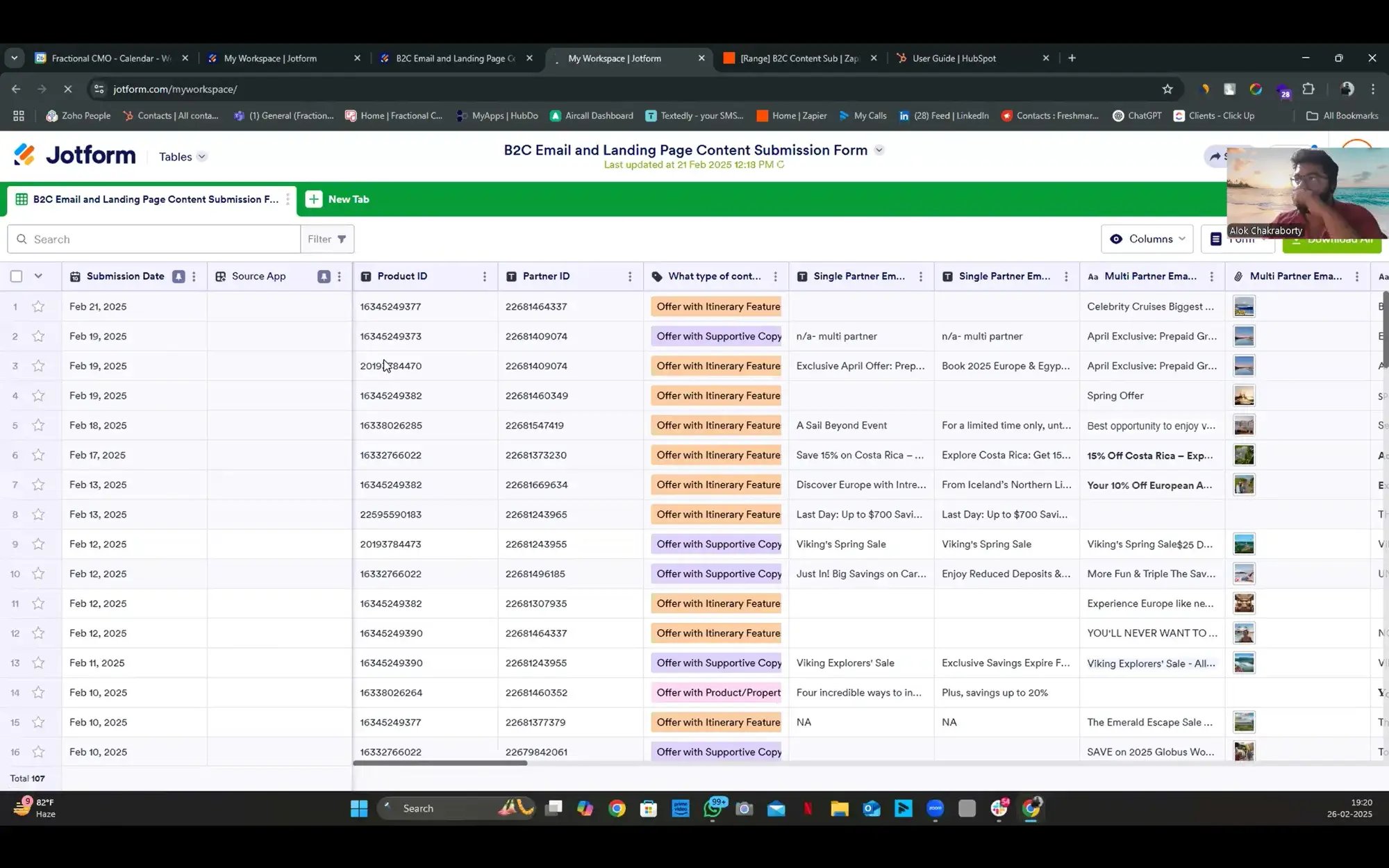Add a New Tab
The height and width of the screenshot is (868, 1389).
338,199
